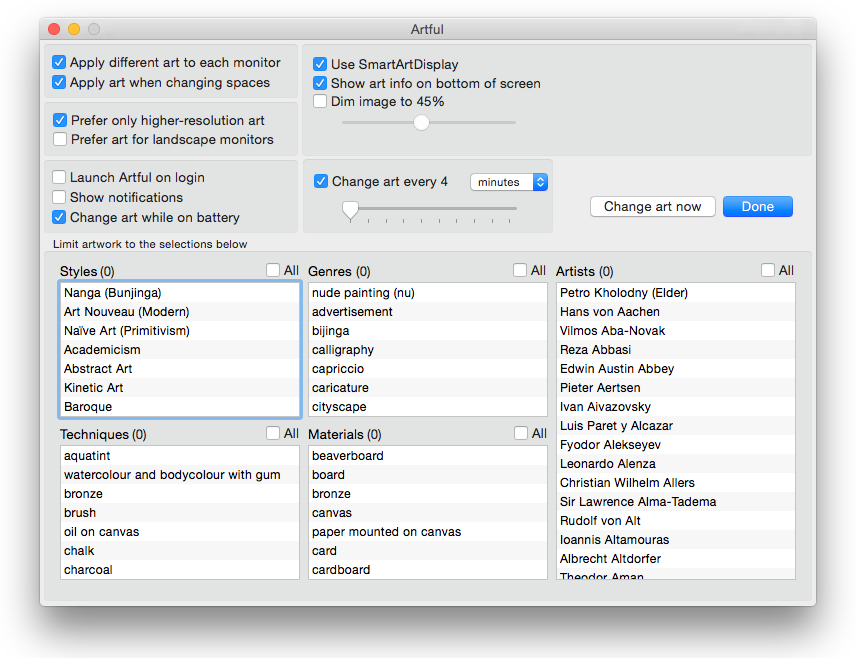Screen dimensions: 856x658
Task: Select artist Luis Paret y Alcazar
Action: [x=676, y=426]
